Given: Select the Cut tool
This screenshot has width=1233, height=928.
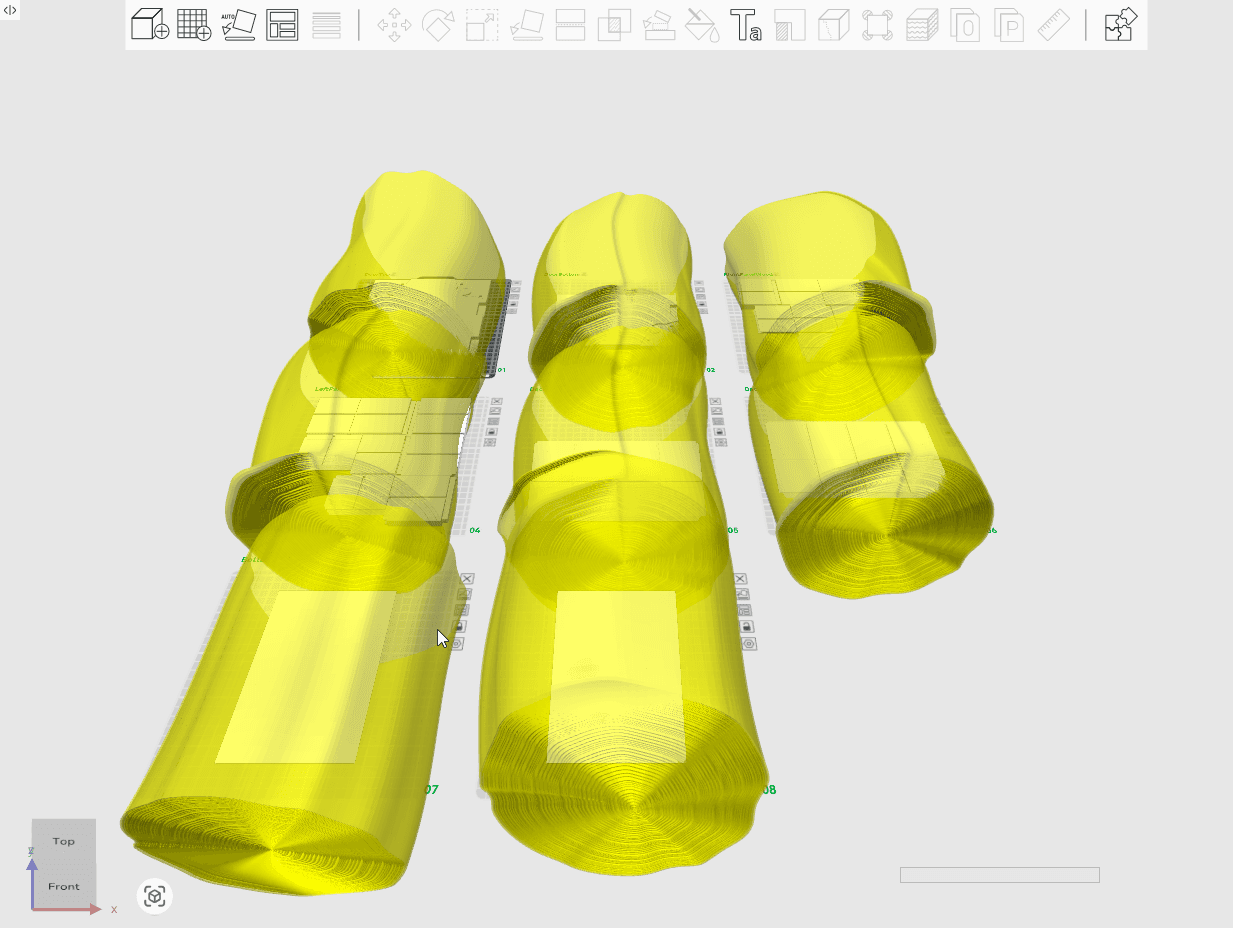Looking at the screenshot, I should (570, 25).
